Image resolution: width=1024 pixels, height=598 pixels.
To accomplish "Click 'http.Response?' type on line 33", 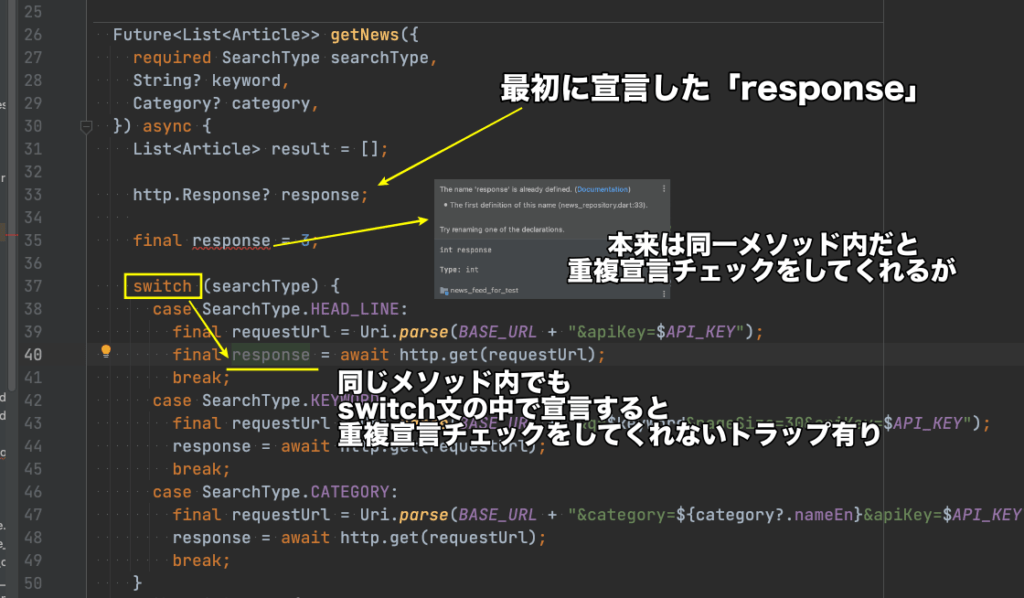I will click(202, 195).
